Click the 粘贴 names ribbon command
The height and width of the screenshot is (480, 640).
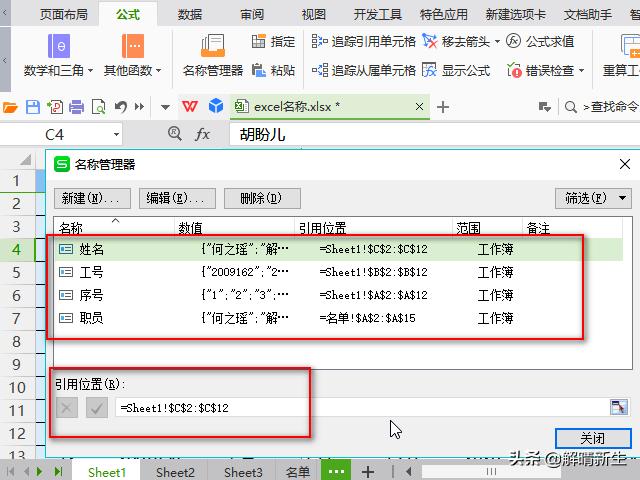(273, 70)
